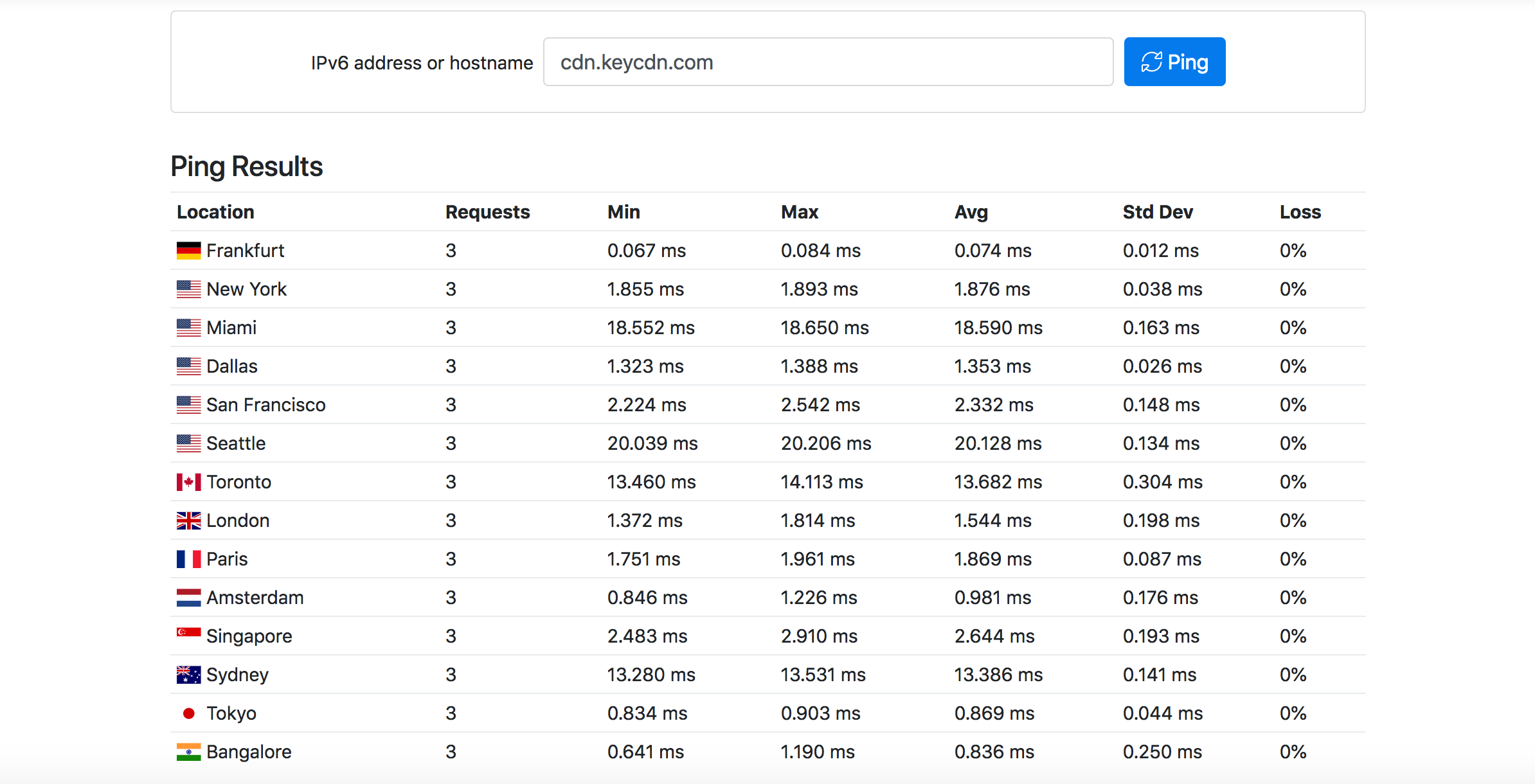Click Miami min value 18.552 ms
This screenshot has height=784, width=1535.
pyautogui.click(x=651, y=328)
